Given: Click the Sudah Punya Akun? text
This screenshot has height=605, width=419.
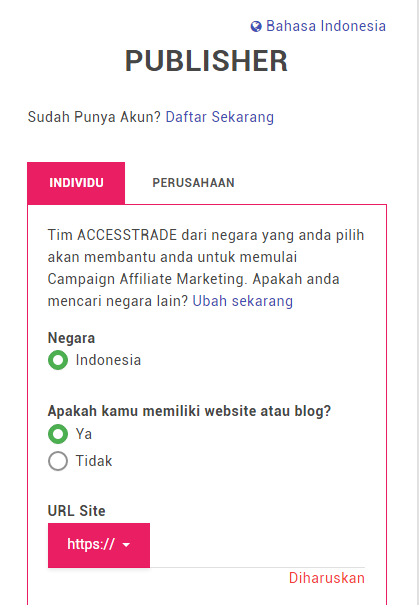Looking at the screenshot, I should [94, 117].
